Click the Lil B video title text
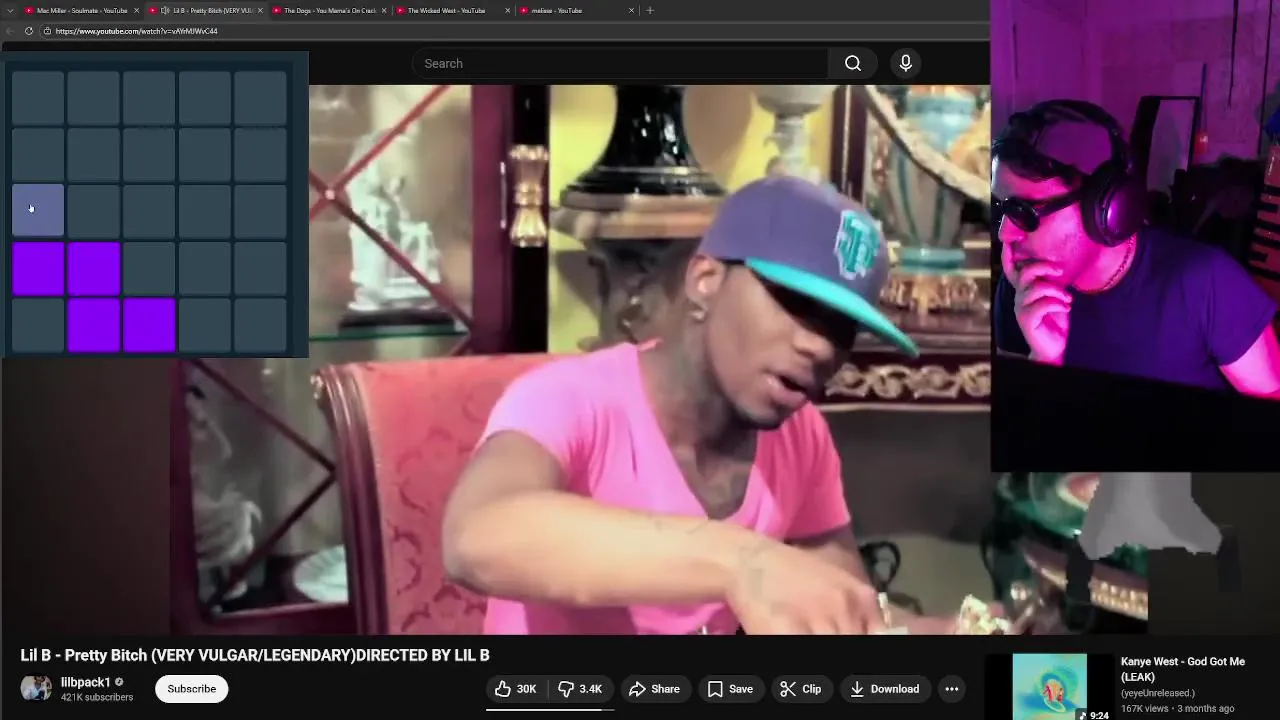This screenshot has width=1280, height=720. (x=255, y=655)
